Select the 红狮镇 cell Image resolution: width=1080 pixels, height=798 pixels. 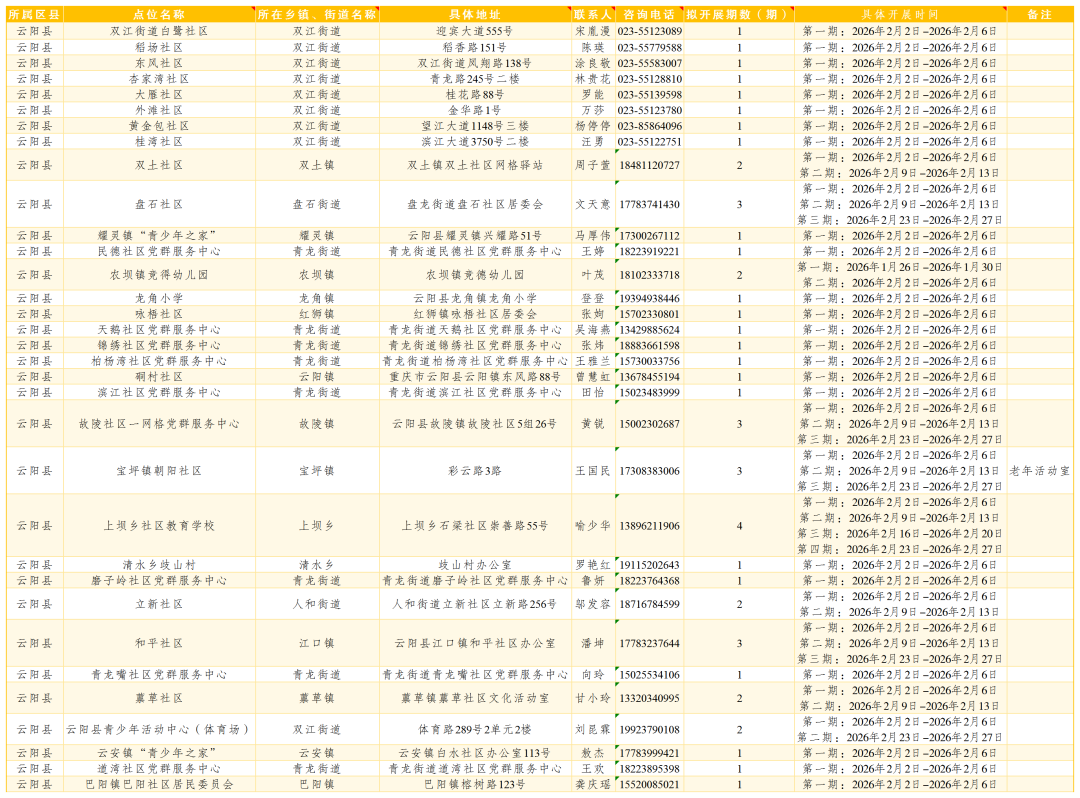click(x=317, y=314)
